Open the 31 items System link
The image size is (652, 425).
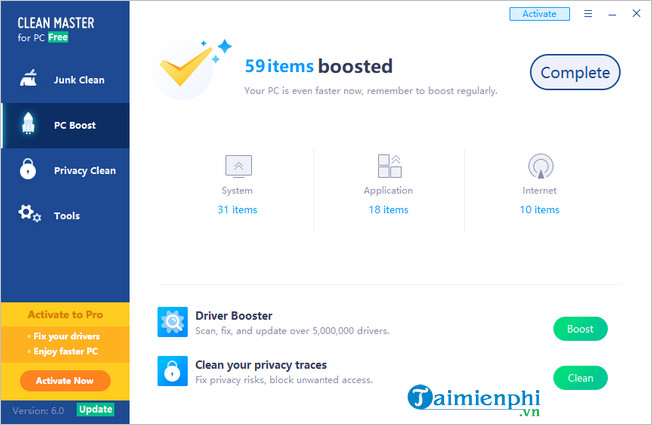(237, 210)
